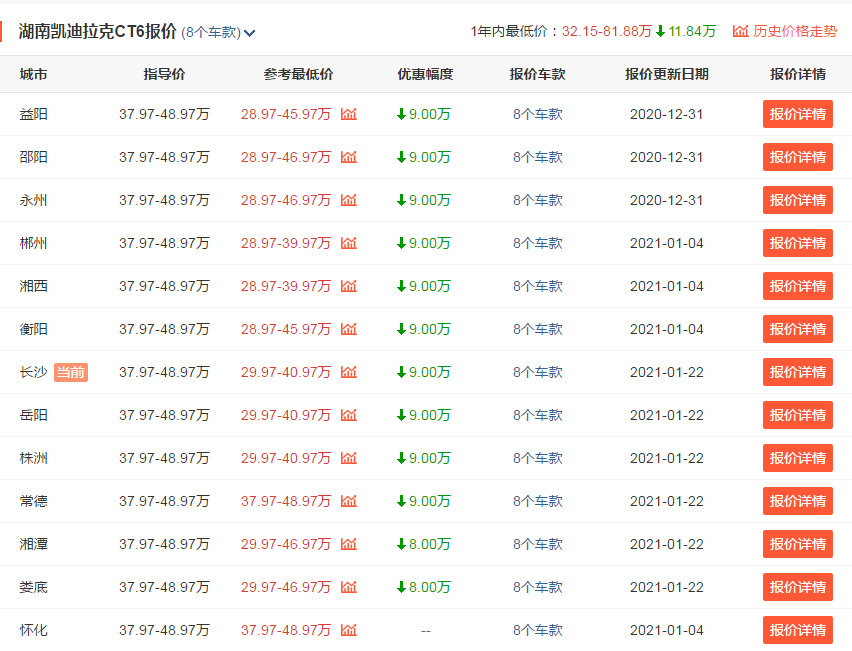Click 报价详情 button for 岳阳

pos(798,415)
